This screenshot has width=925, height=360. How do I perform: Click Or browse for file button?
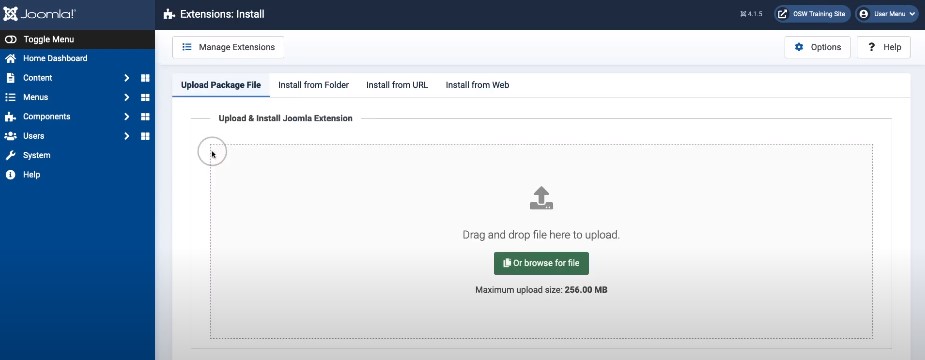pyautogui.click(x=541, y=263)
